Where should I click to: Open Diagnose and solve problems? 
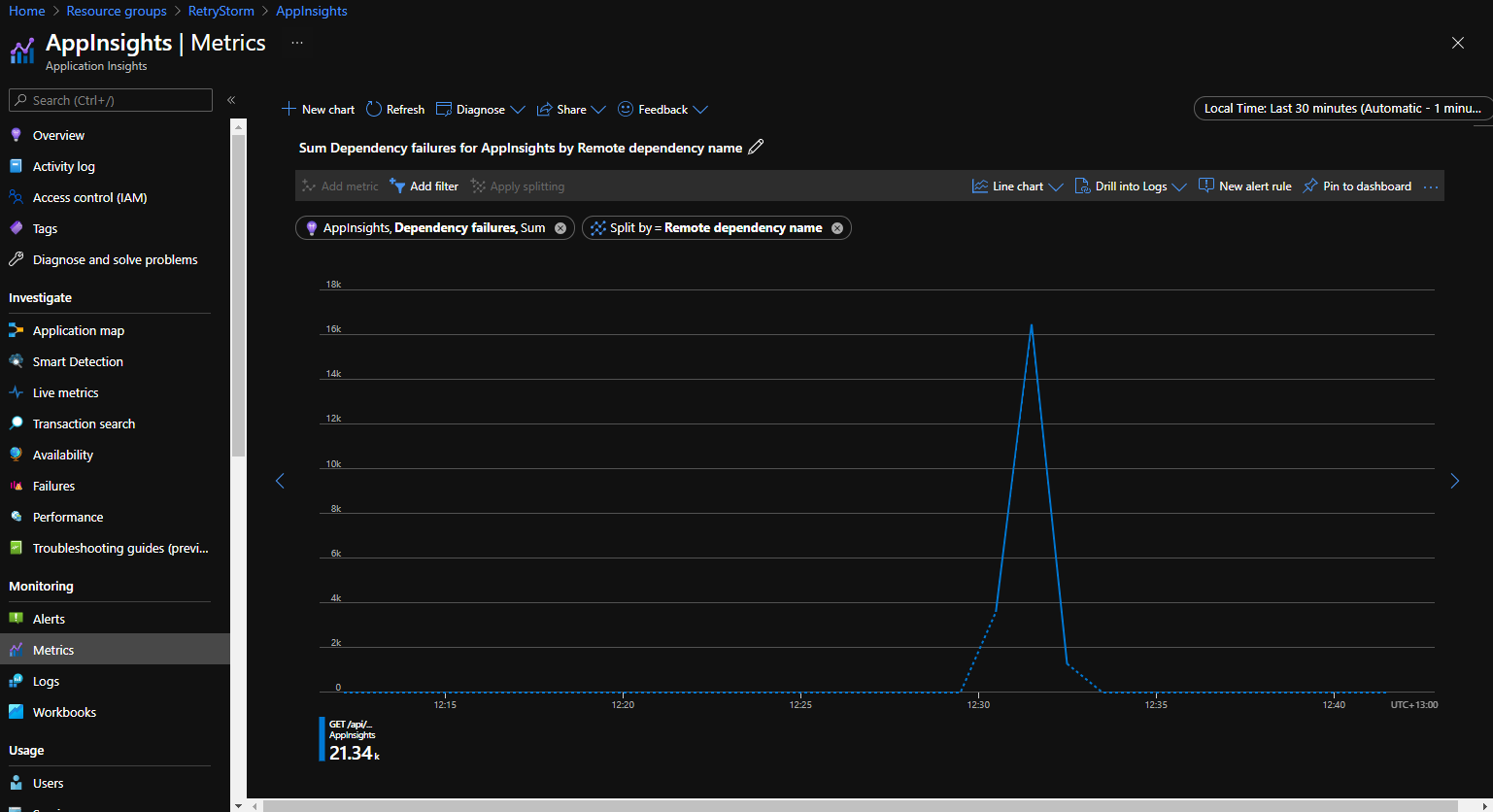(x=115, y=259)
